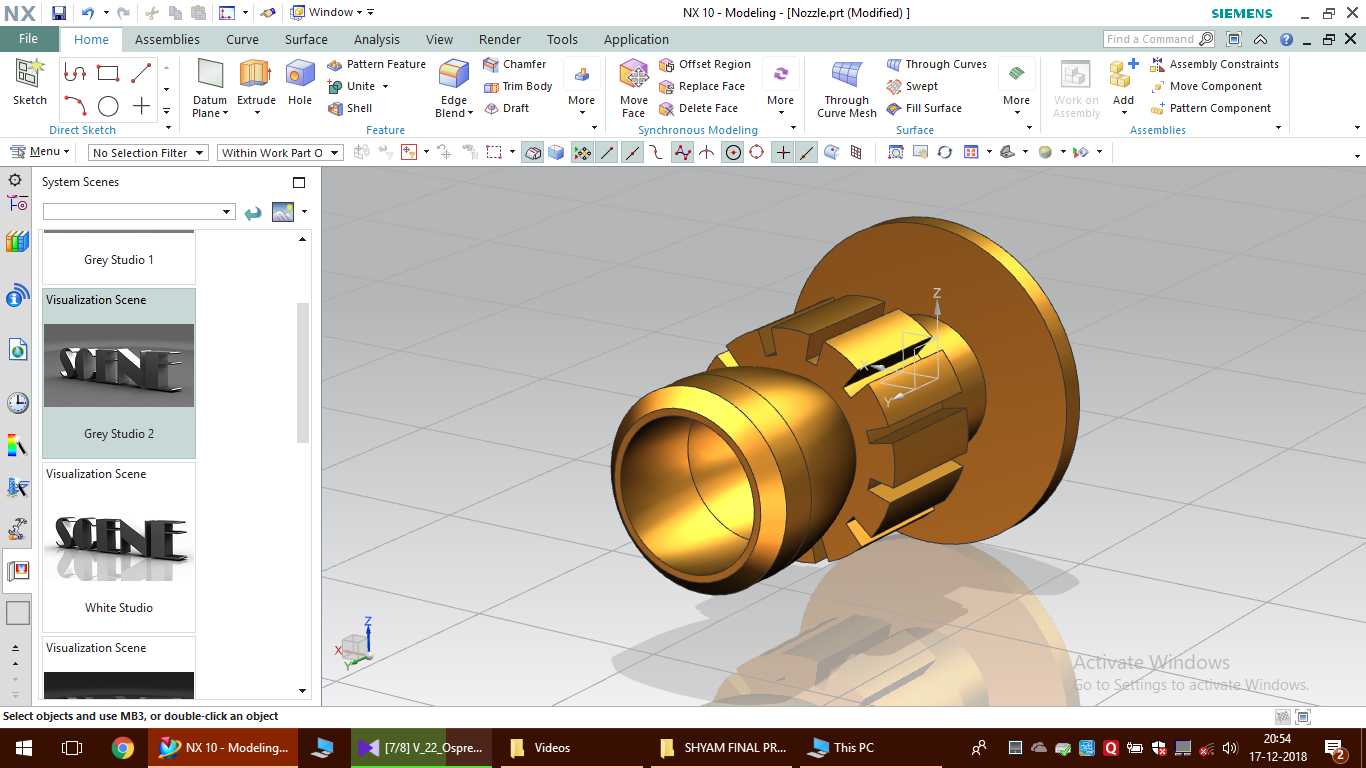Click the scenes panel vertical scrollbar
The width and height of the screenshot is (1366, 768).
pos(303,372)
